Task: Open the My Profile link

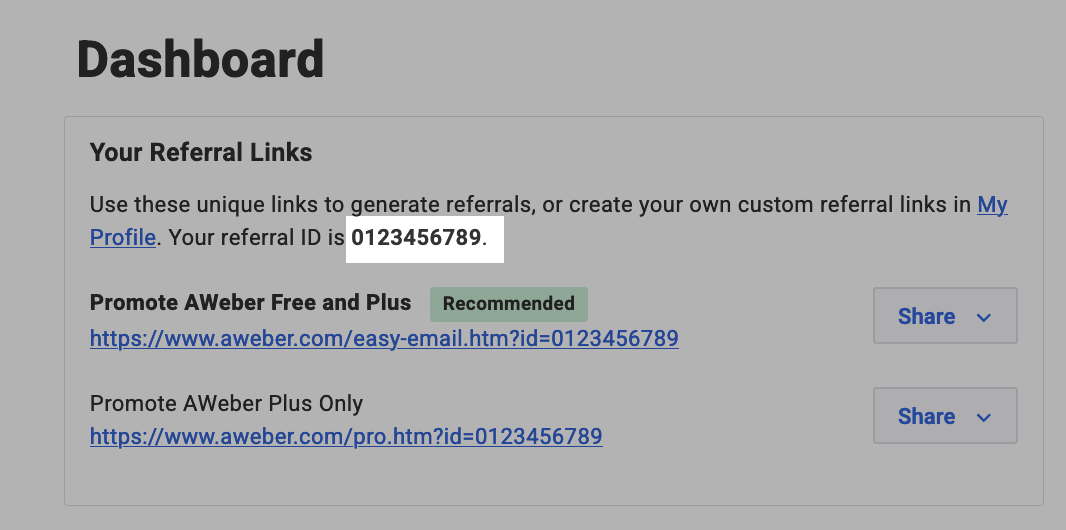Action: coord(991,206)
